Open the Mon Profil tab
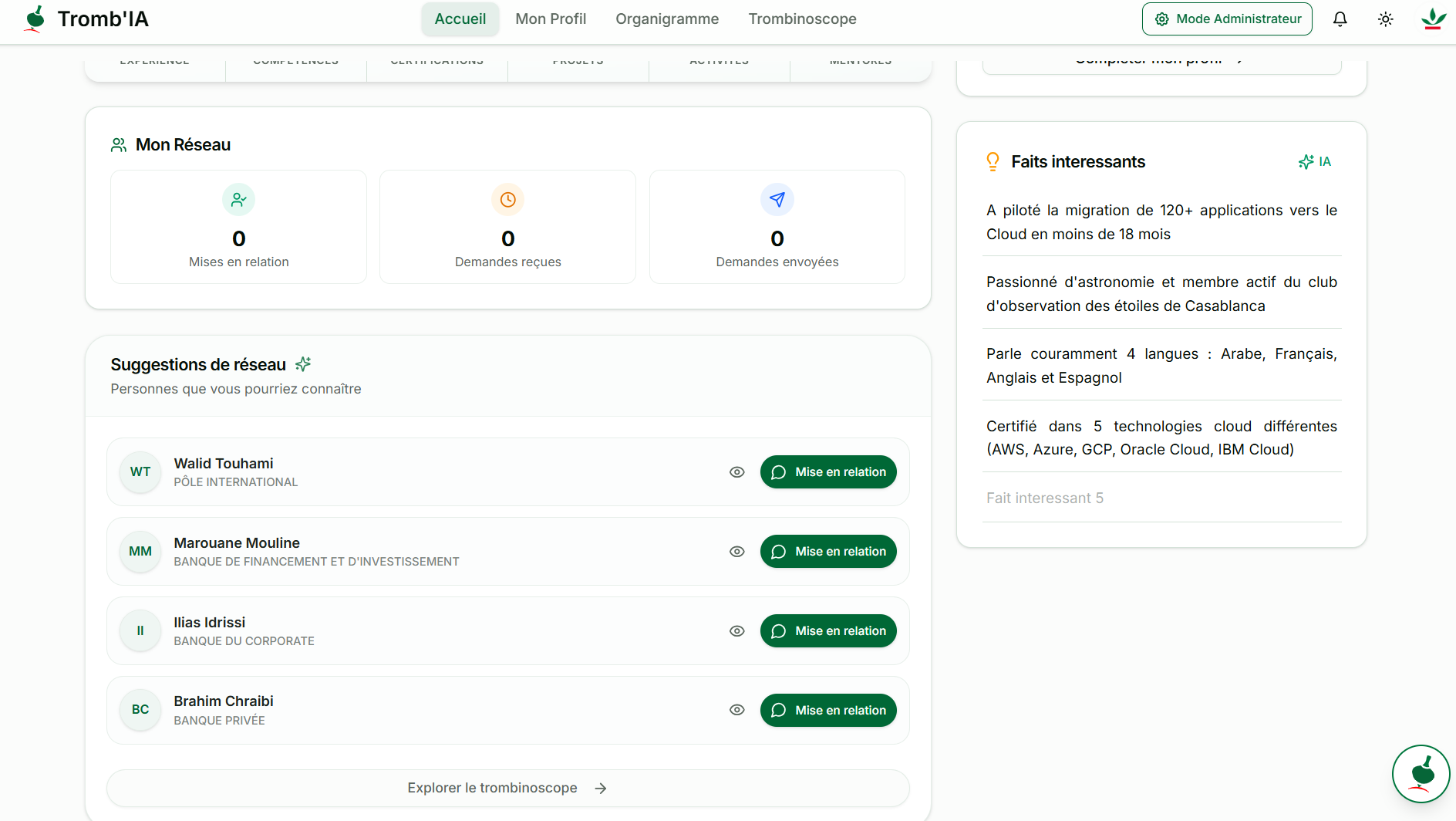Viewport: 1456px width, 821px height. tap(551, 19)
